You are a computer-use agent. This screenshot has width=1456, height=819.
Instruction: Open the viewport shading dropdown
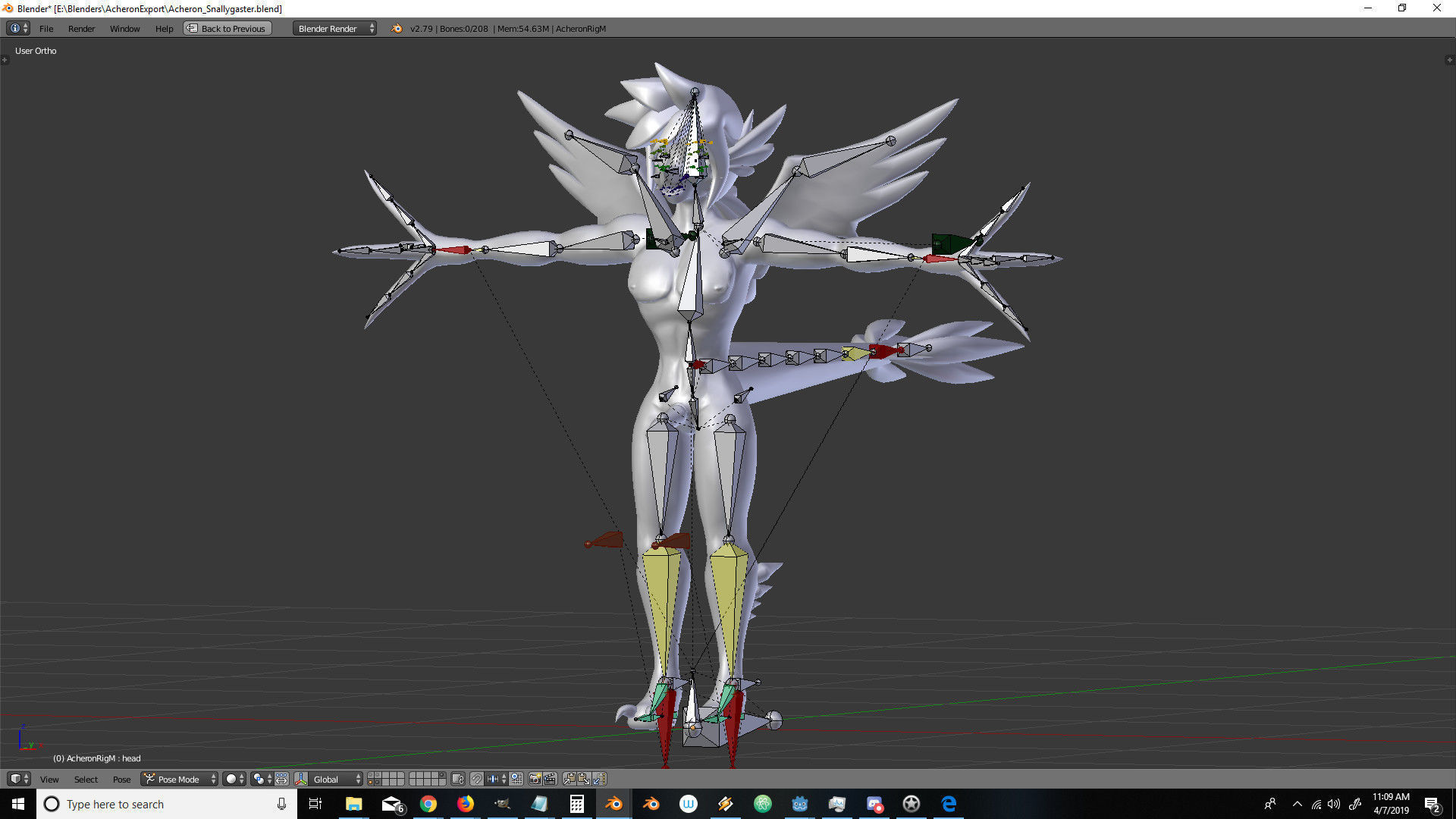point(234,779)
